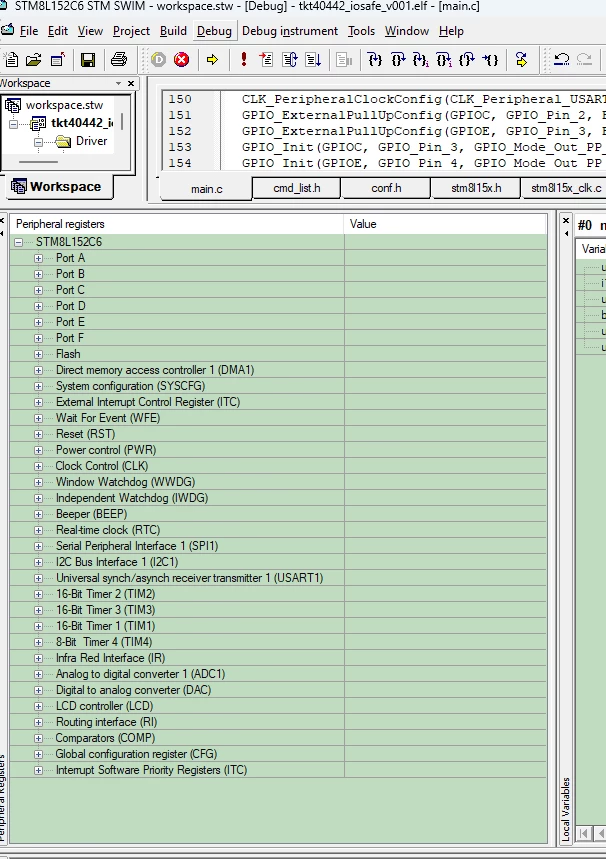
Task: Collapse the STM8L152C6 root node
Action: [19, 242]
